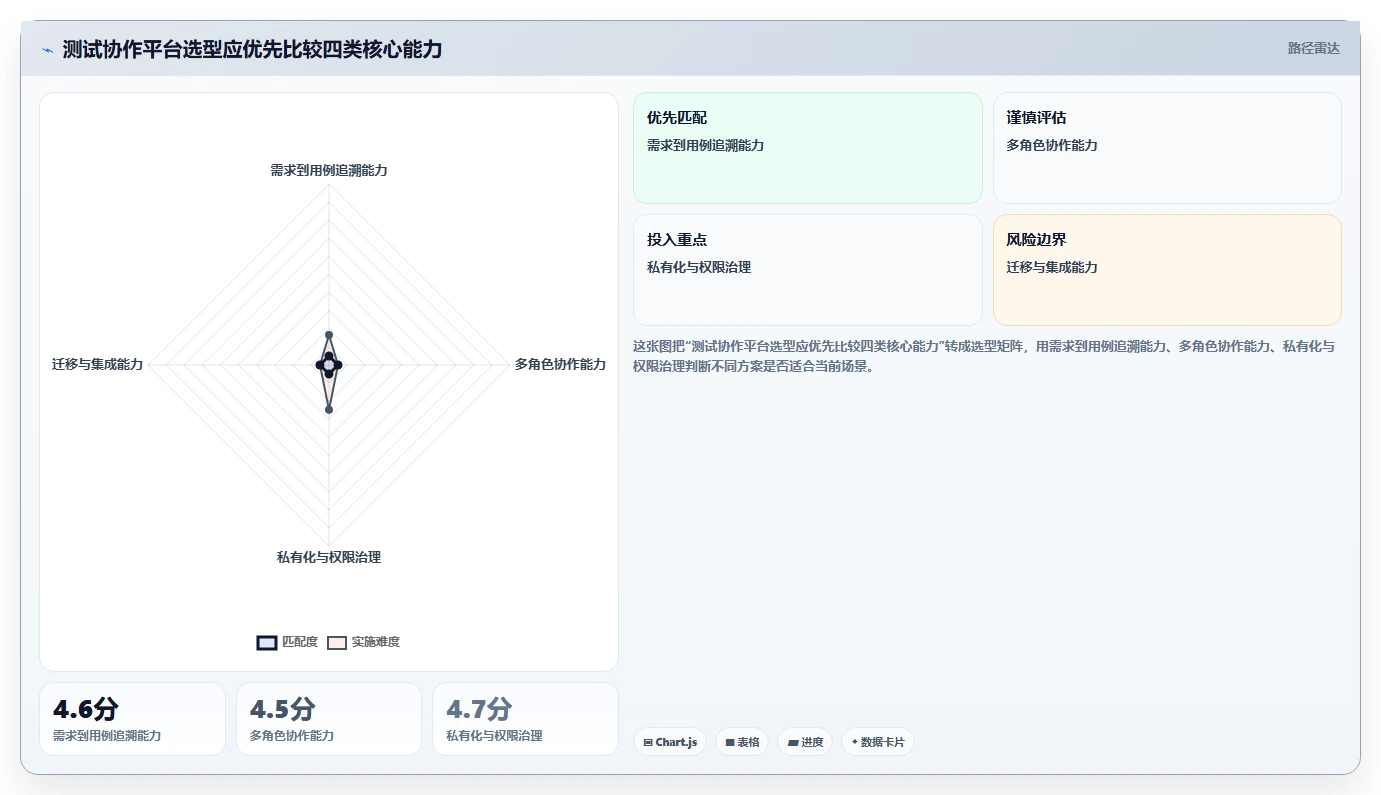Select the 谨慎评估 card
The image size is (1381, 795).
[x=1167, y=148]
